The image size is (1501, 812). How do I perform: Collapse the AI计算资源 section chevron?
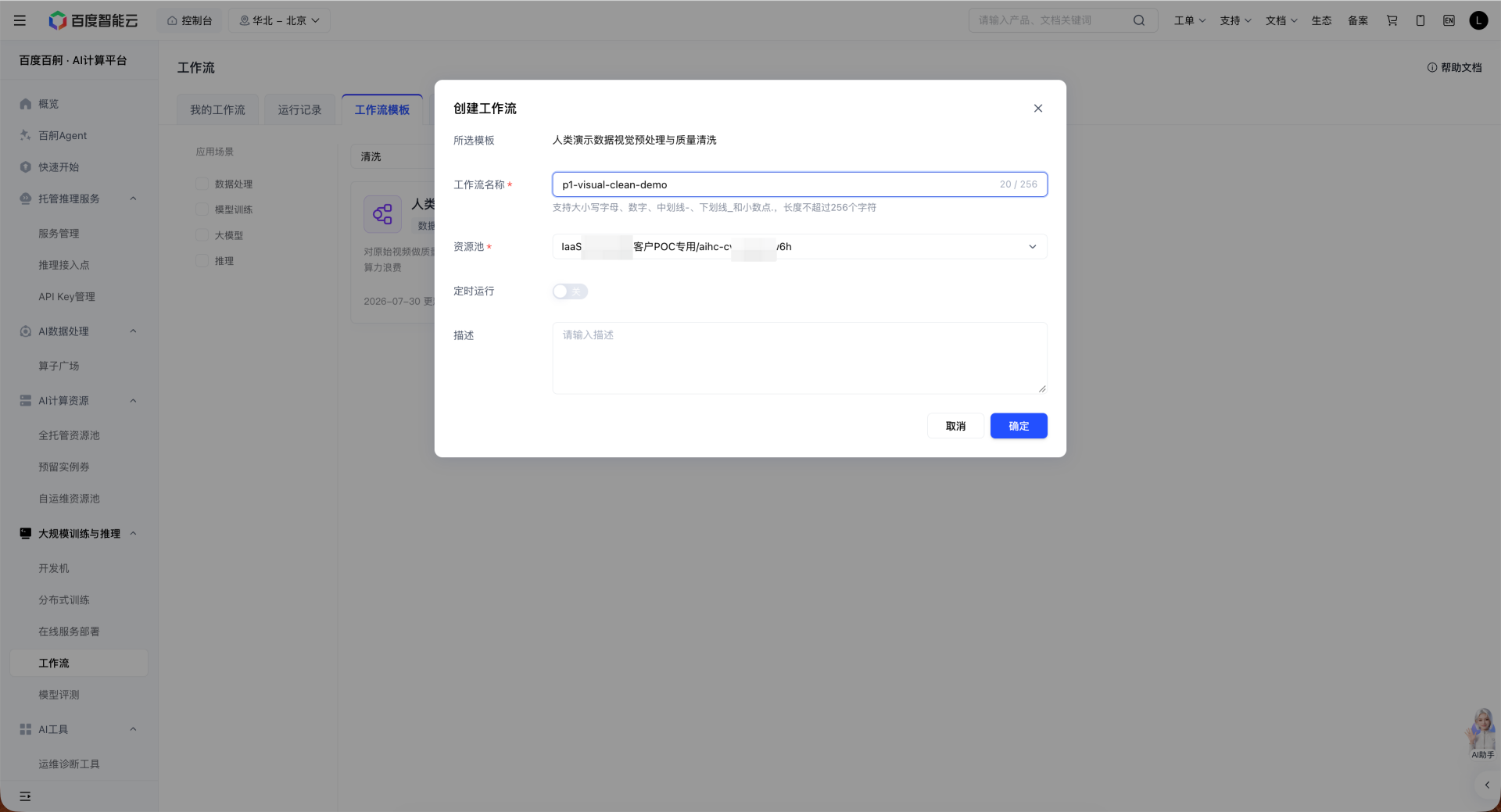click(133, 400)
